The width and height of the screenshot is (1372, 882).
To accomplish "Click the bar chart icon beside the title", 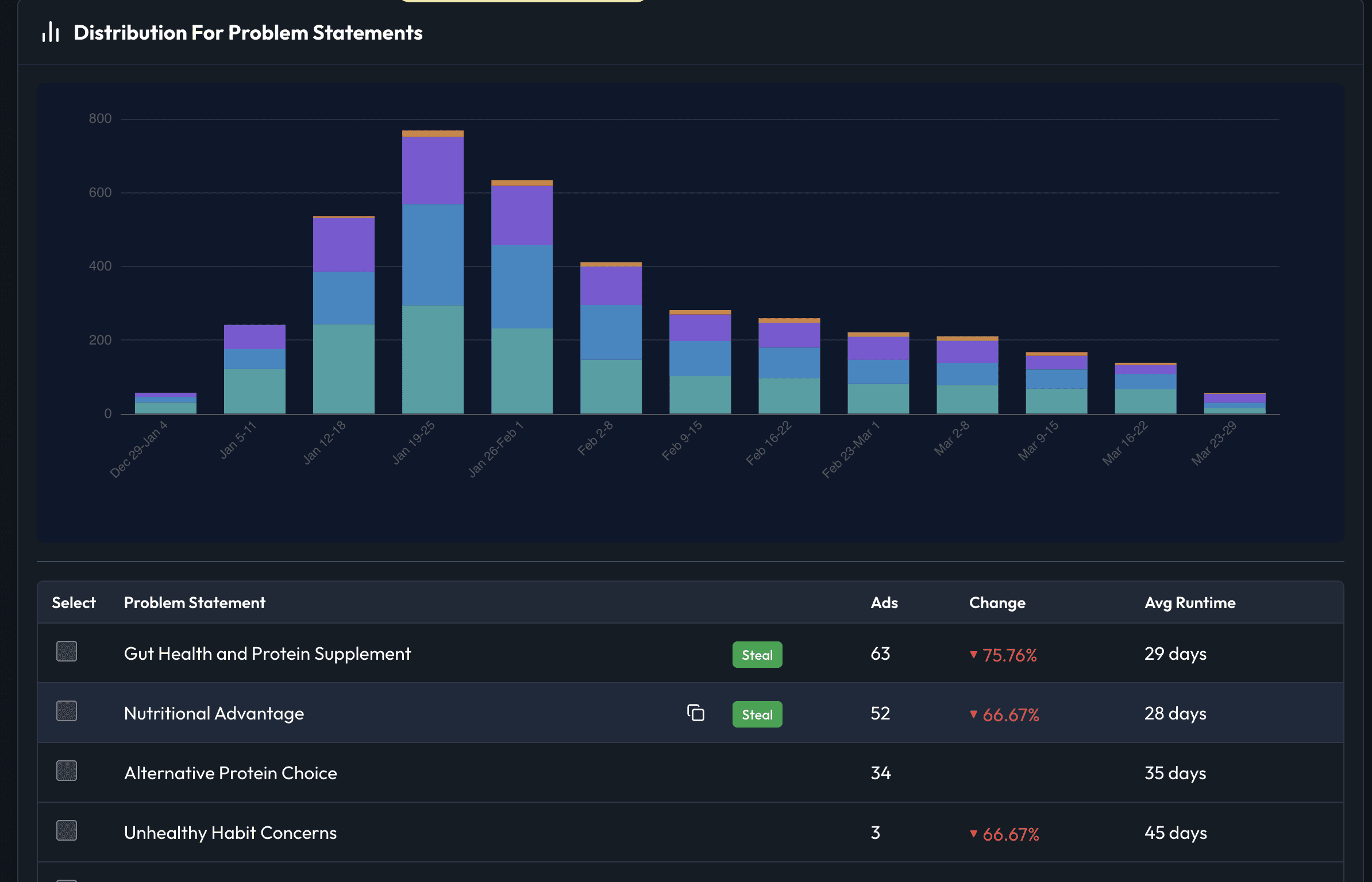I will [x=51, y=32].
